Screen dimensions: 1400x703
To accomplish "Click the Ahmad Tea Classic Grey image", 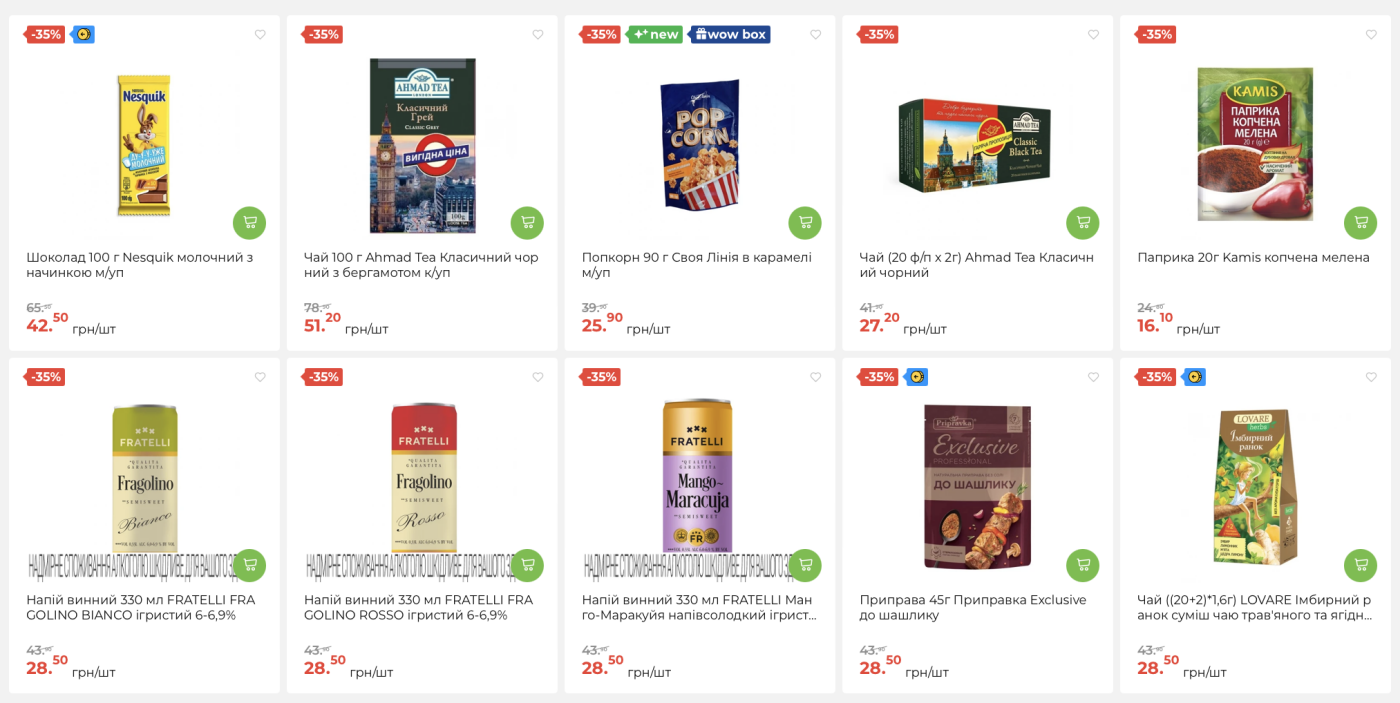I will click(422, 145).
